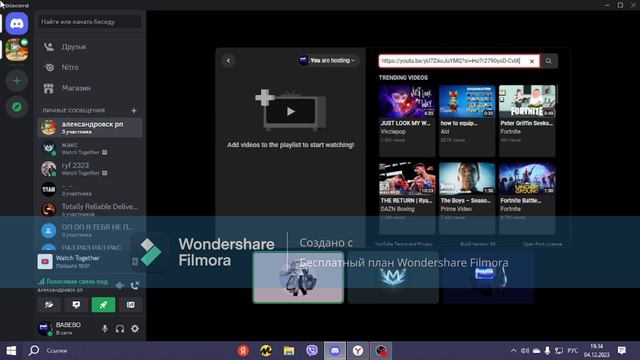Click BABEBO user profile panel

(x=65, y=328)
